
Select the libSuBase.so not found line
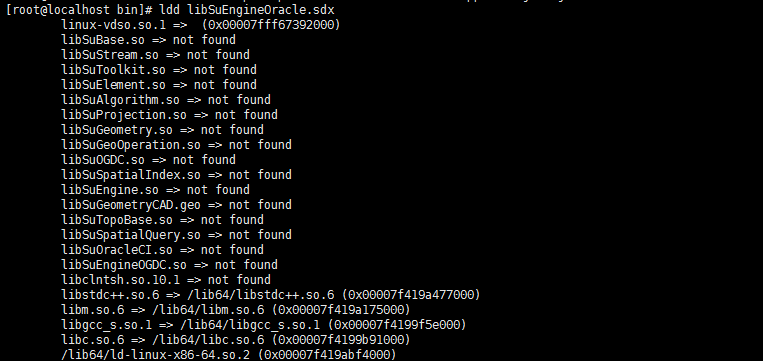tap(148, 40)
